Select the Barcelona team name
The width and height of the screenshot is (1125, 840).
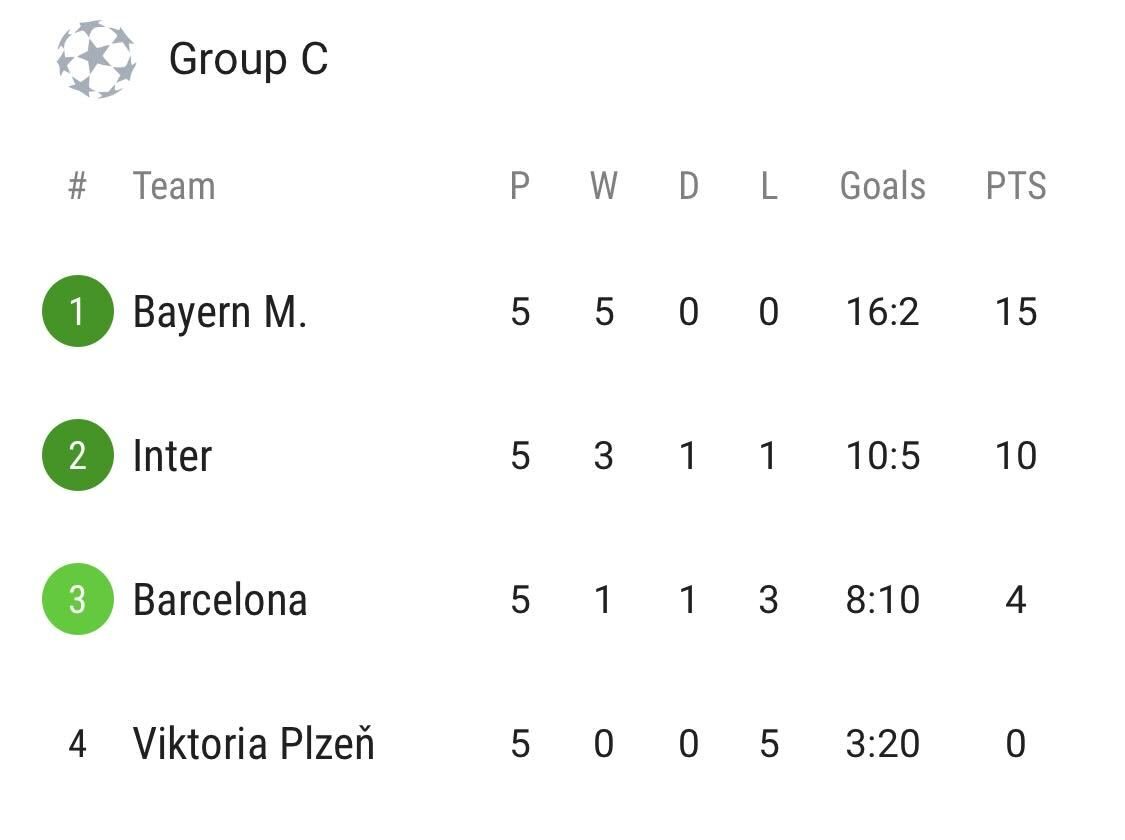pos(220,600)
